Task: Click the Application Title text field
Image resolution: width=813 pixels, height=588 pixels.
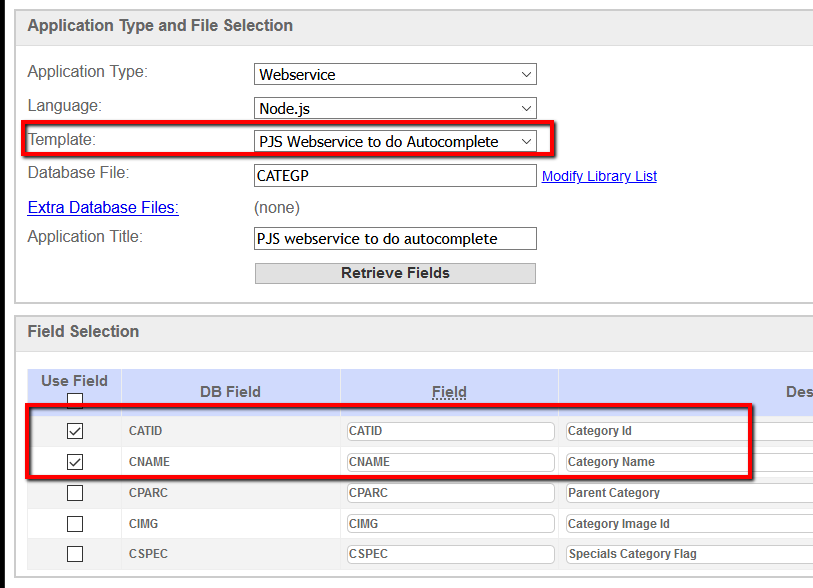Action: [x=395, y=239]
